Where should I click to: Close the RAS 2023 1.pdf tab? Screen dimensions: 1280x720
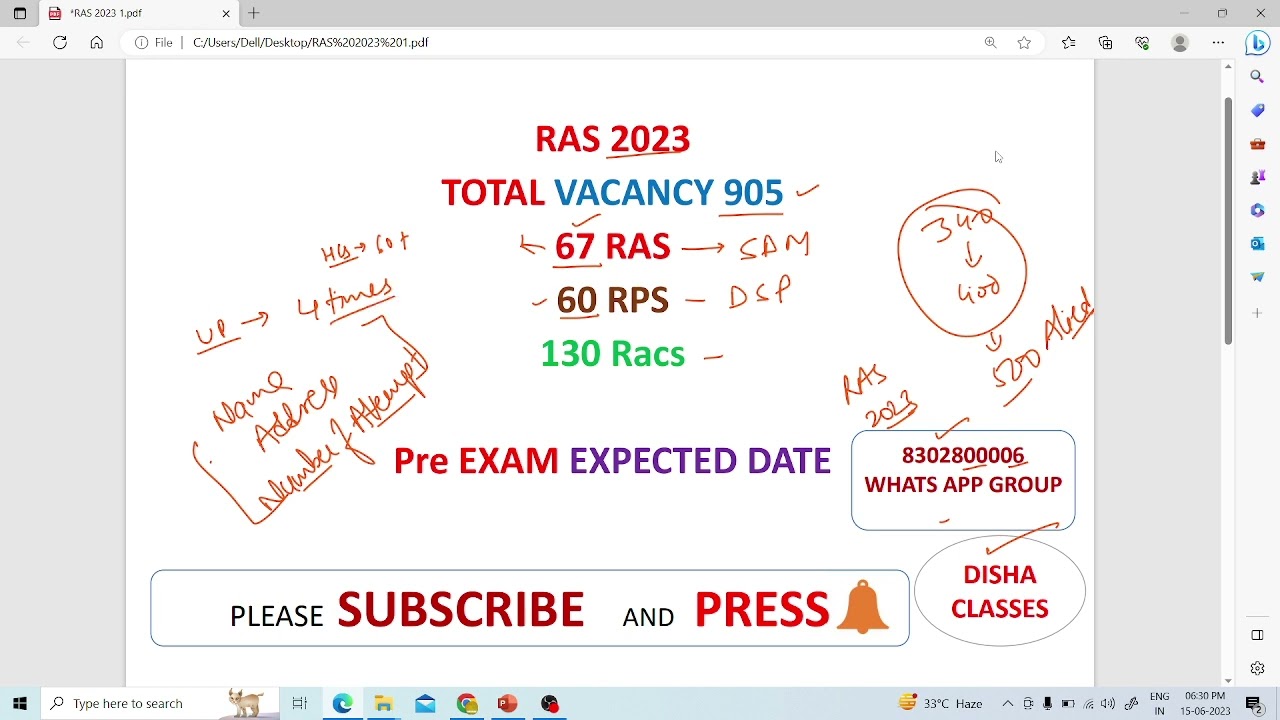pyautogui.click(x=226, y=13)
